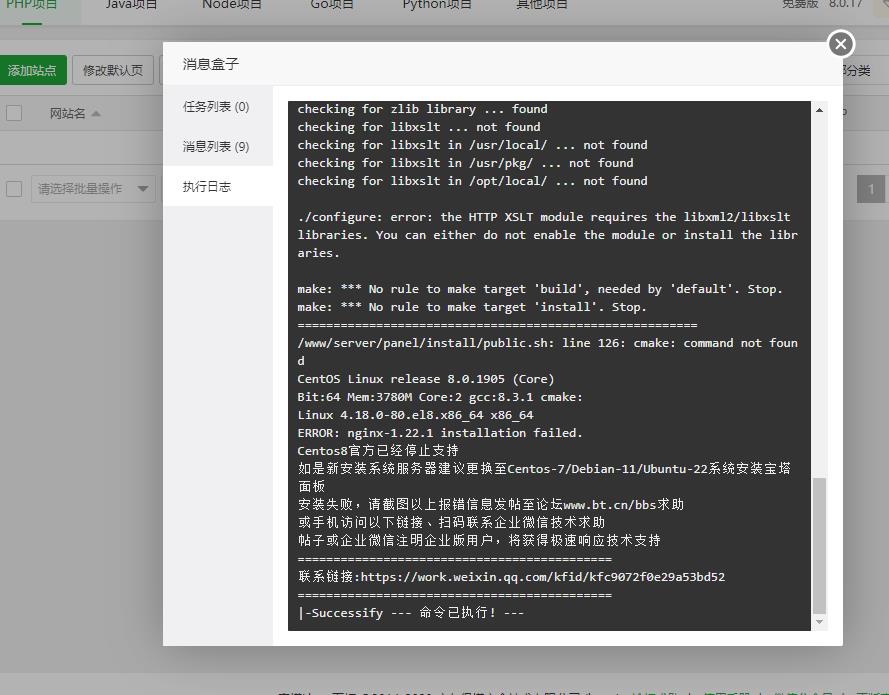Switch to the Node项目 tab
The image size is (889, 695).
[x=232, y=5]
